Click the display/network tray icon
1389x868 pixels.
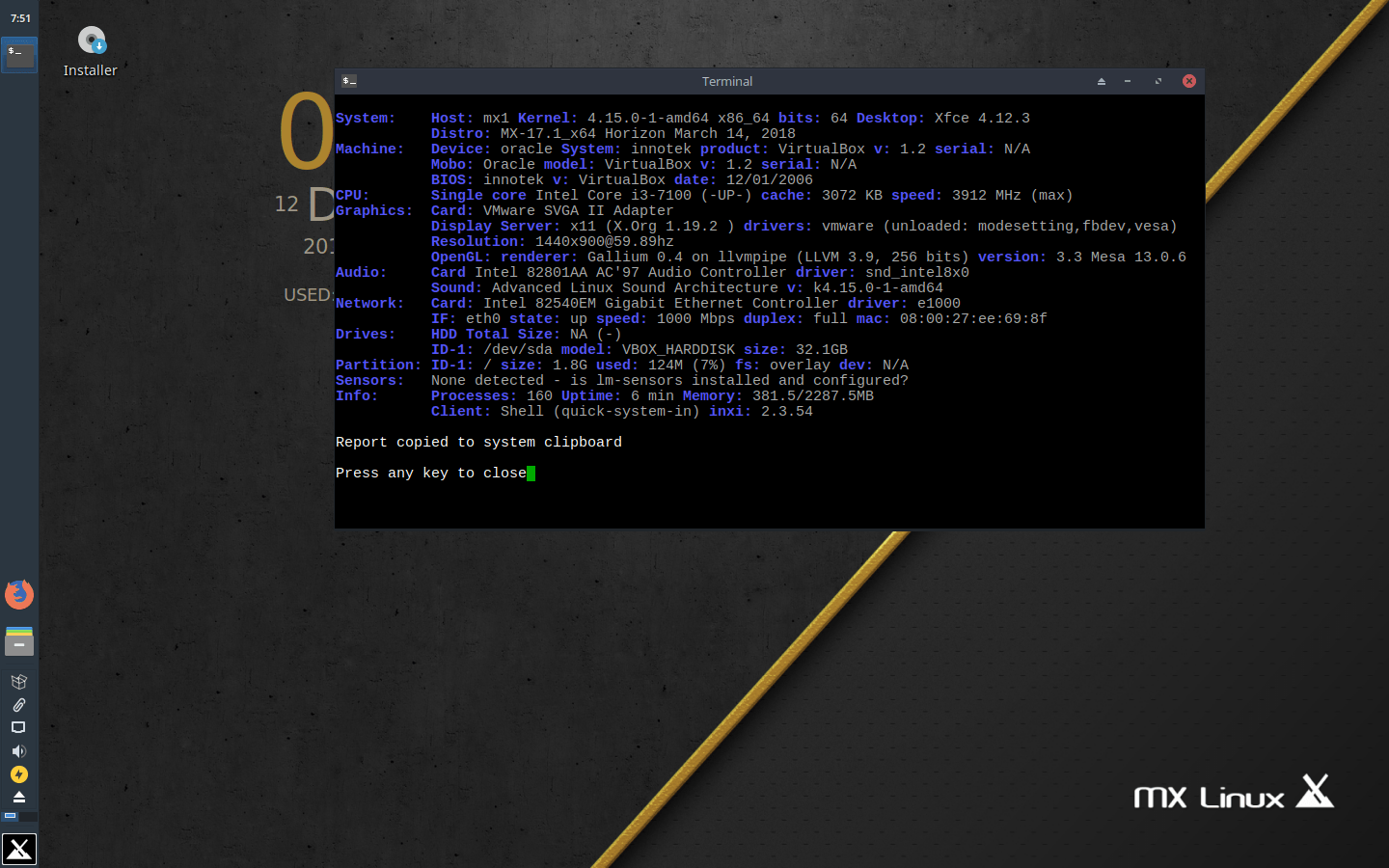[19, 728]
